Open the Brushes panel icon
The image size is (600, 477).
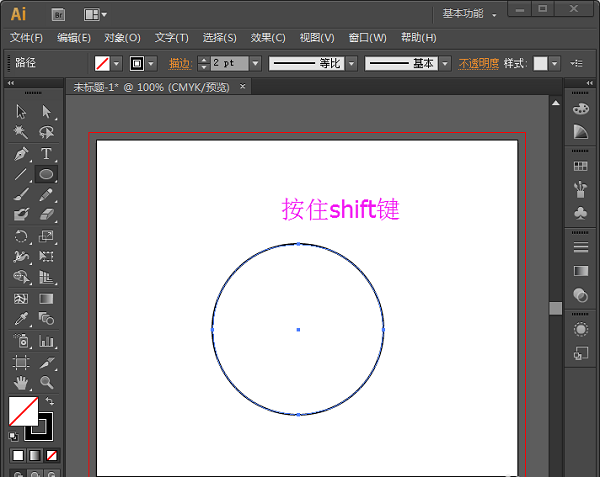coord(581,188)
